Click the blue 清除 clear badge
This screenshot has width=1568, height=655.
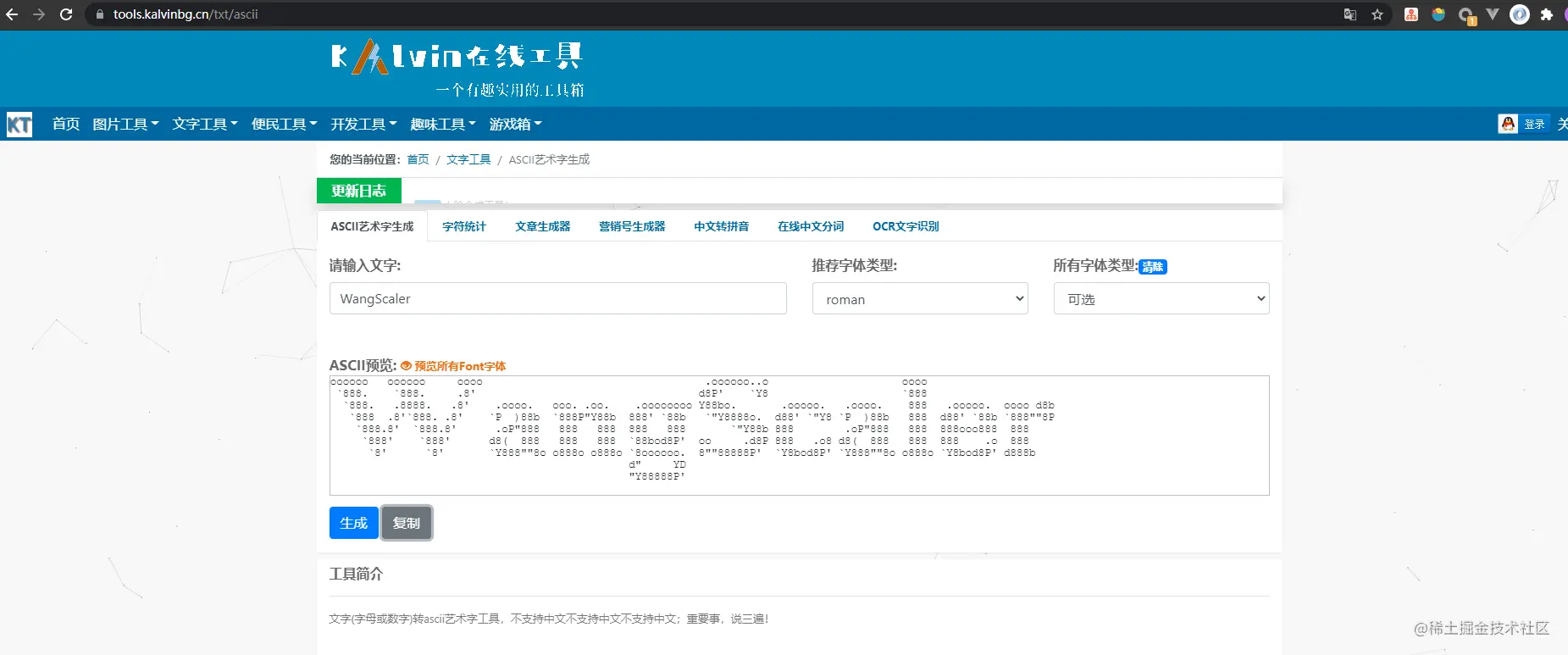(1153, 267)
